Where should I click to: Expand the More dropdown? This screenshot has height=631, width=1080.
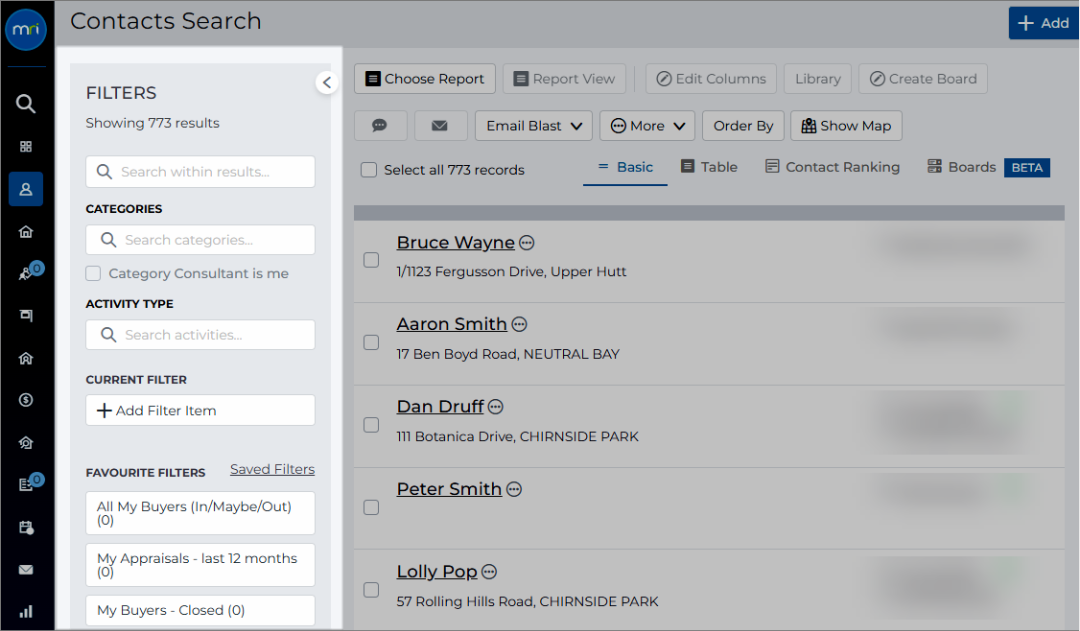pos(647,126)
